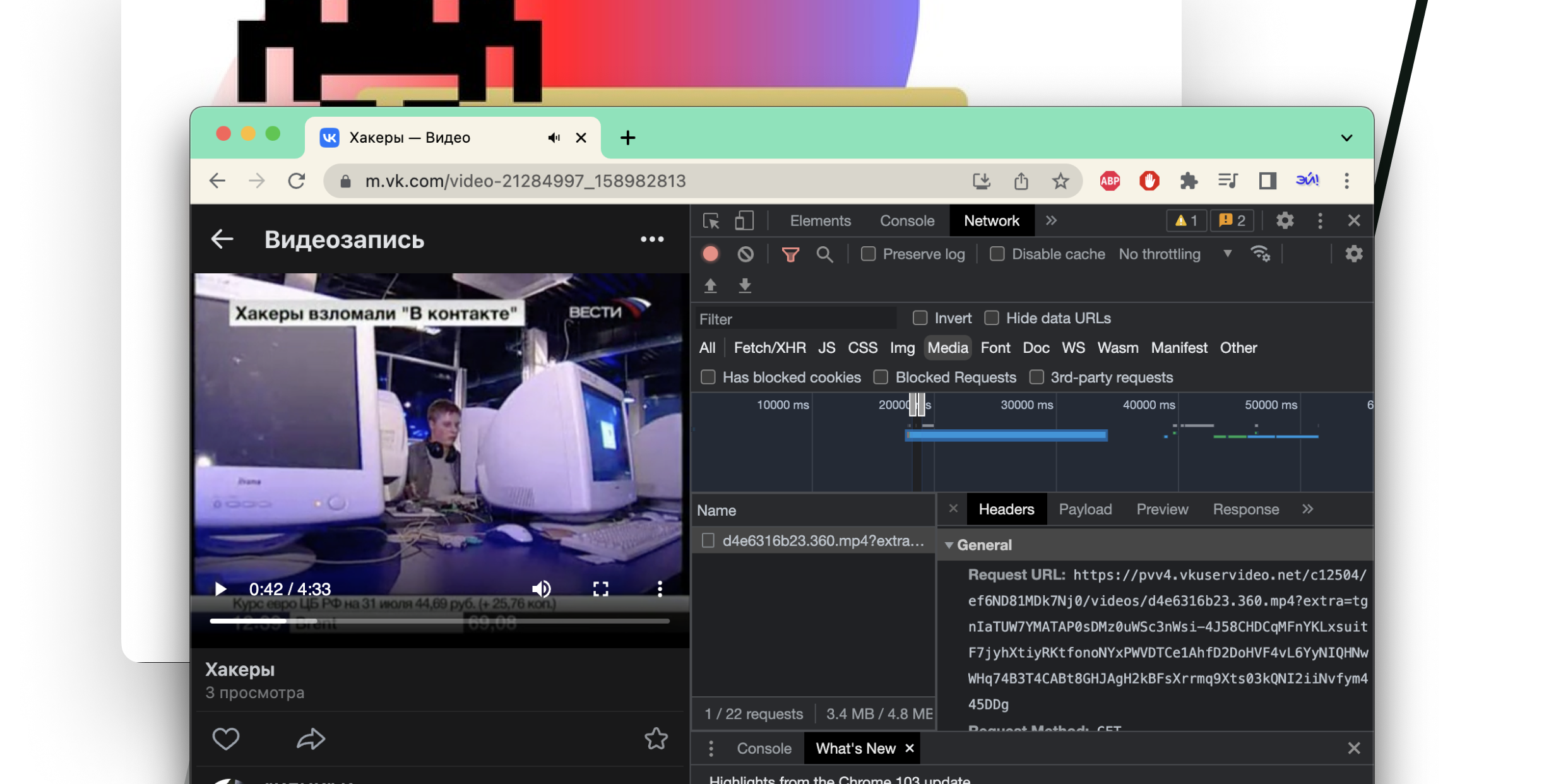Show All request types
Viewport: 1568px width, 784px height.
pyautogui.click(x=707, y=348)
